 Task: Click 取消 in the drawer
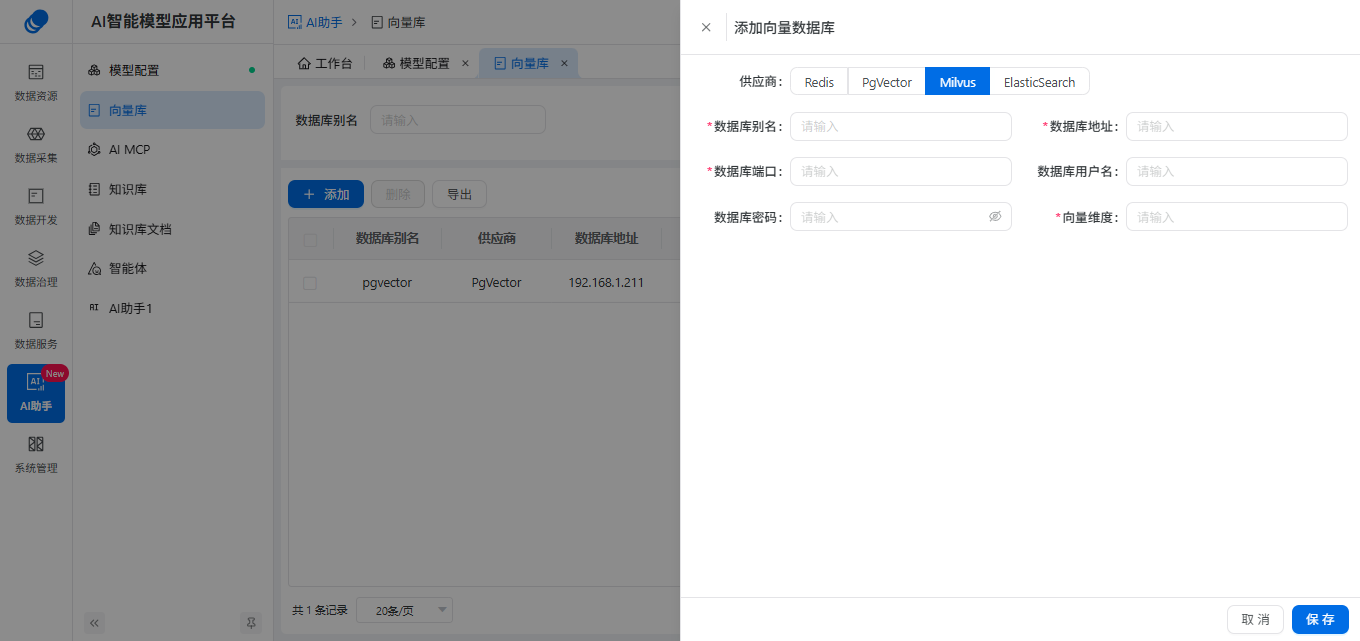pyautogui.click(x=1255, y=619)
